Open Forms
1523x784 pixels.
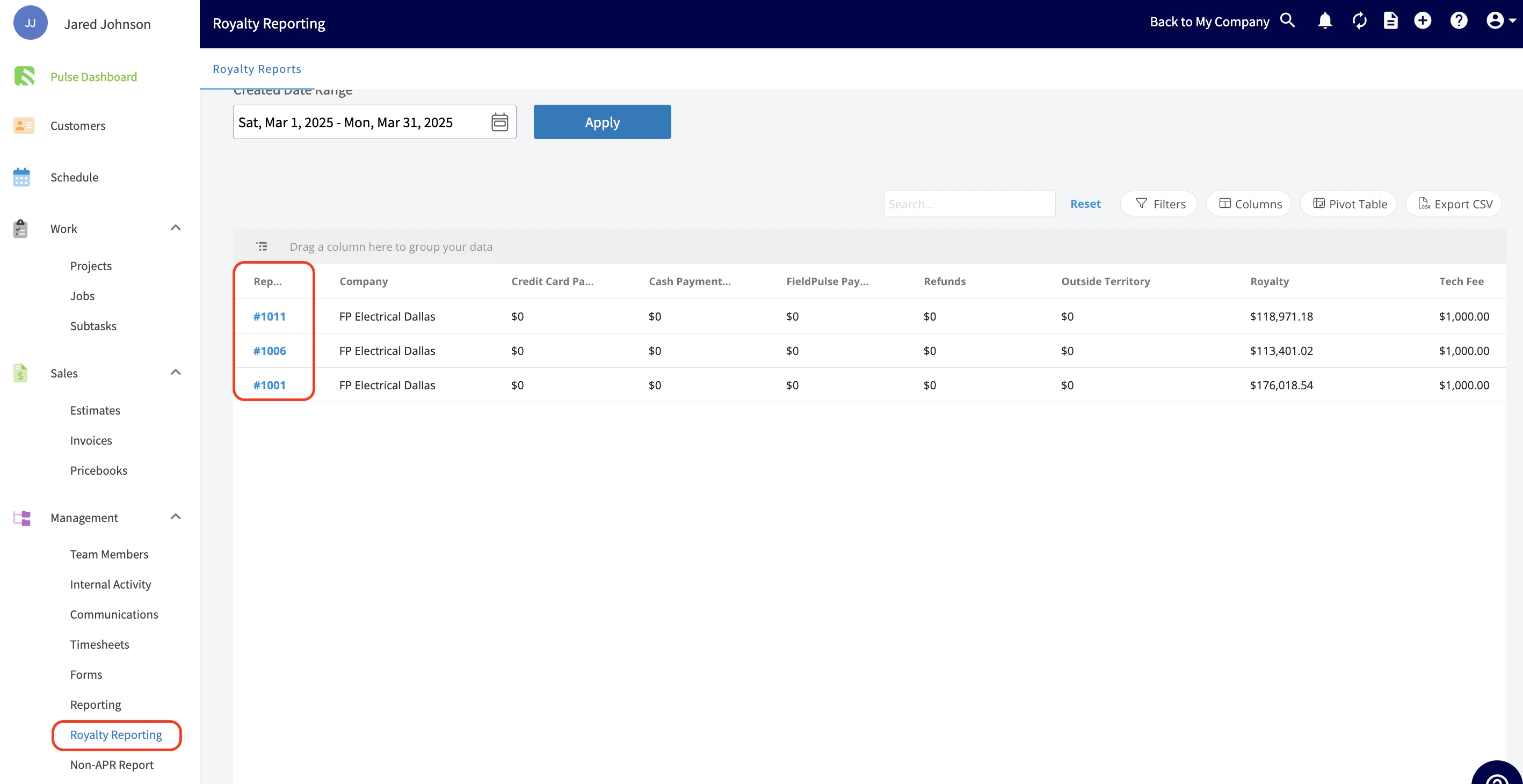tap(86, 675)
